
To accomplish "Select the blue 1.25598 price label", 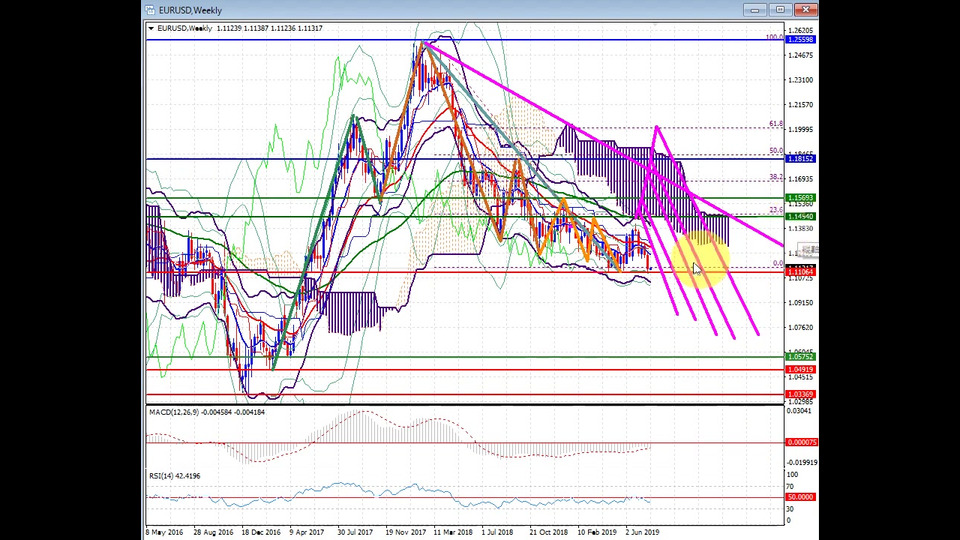I will 801,40.
